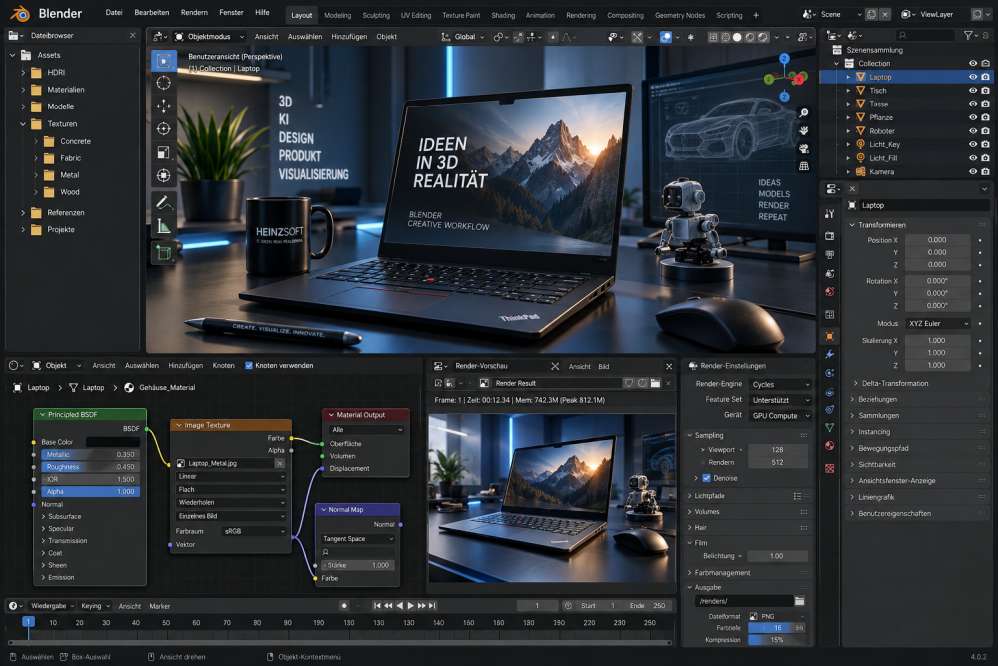Select the Add Cube tool
This screenshot has height=666, width=998.
[x=164, y=253]
